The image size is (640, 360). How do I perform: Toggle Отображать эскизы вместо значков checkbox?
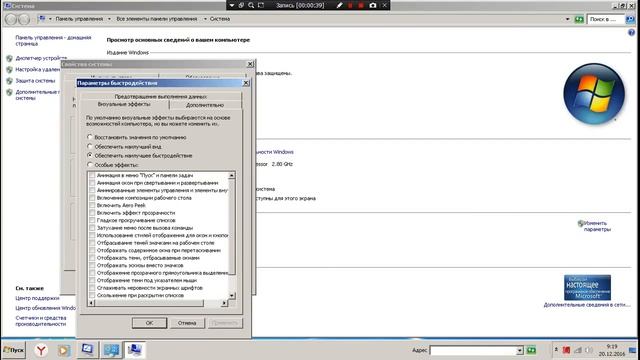point(92,265)
